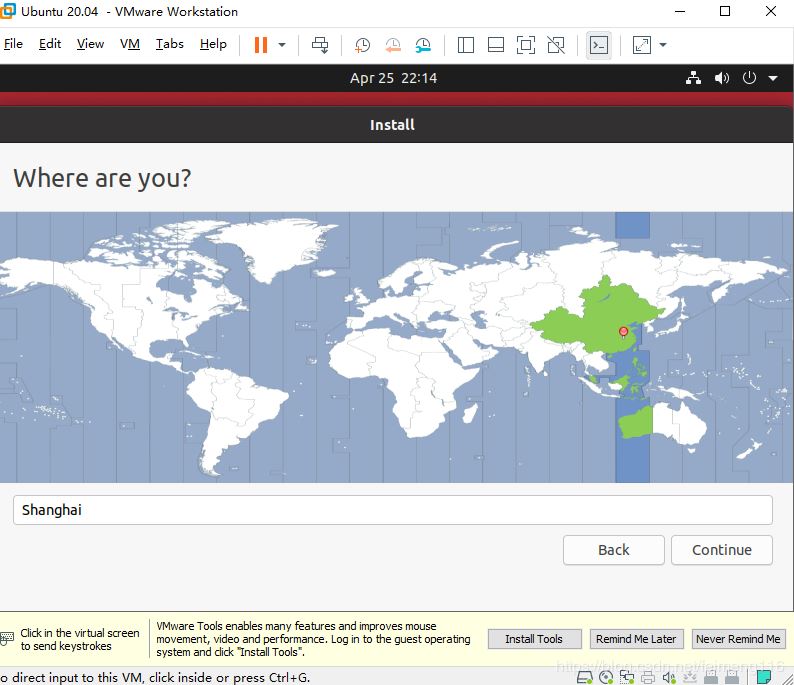Open the snapshot manager icon

424,45
